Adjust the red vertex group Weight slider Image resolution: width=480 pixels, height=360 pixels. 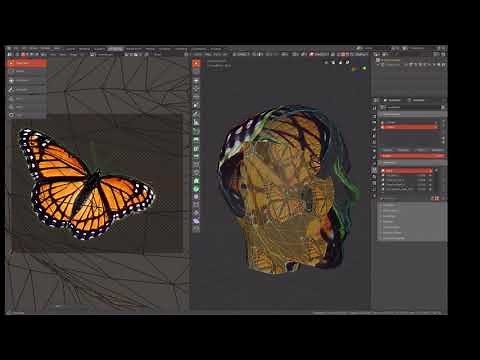(413, 156)
